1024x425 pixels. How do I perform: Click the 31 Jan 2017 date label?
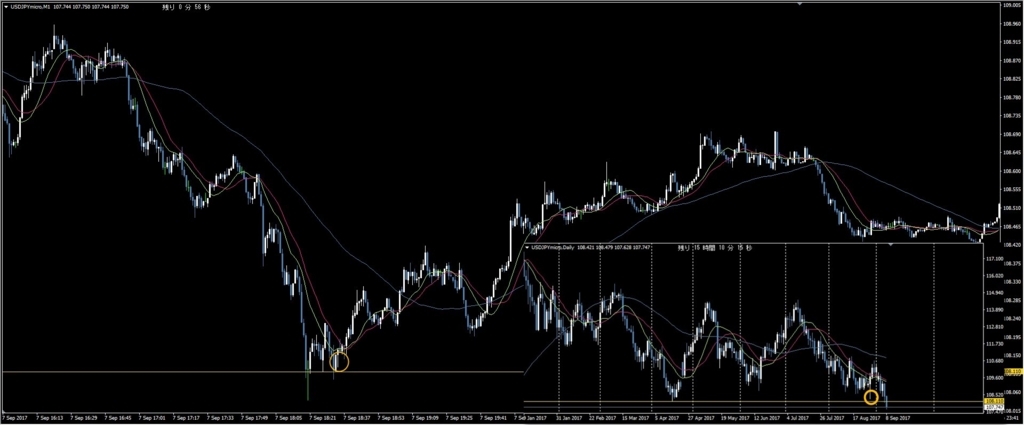point(568,416)
